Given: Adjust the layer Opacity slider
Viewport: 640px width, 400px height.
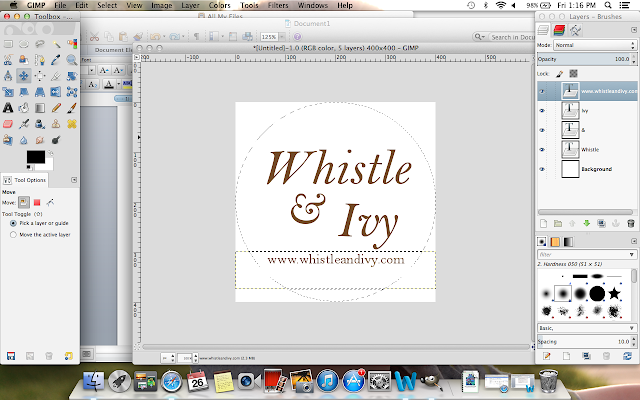Looking at the screenshot, I should click(584, 59).
